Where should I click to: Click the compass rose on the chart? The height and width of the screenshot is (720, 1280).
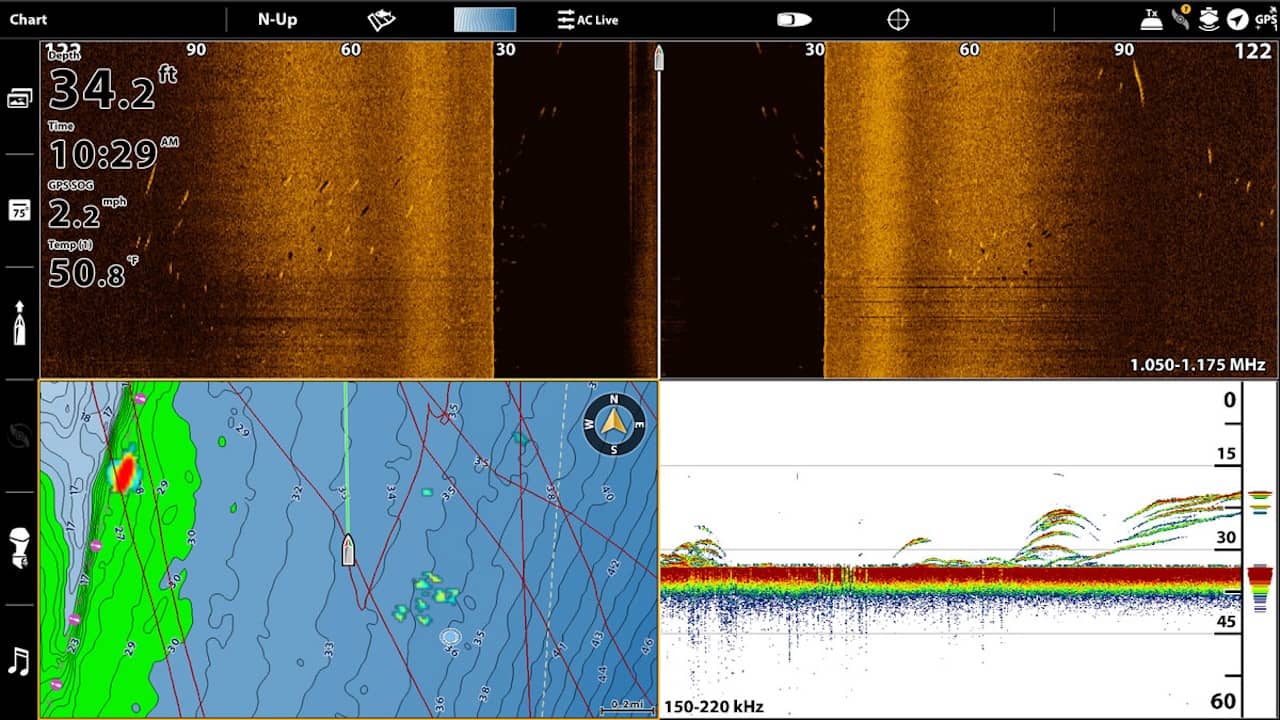614,423
